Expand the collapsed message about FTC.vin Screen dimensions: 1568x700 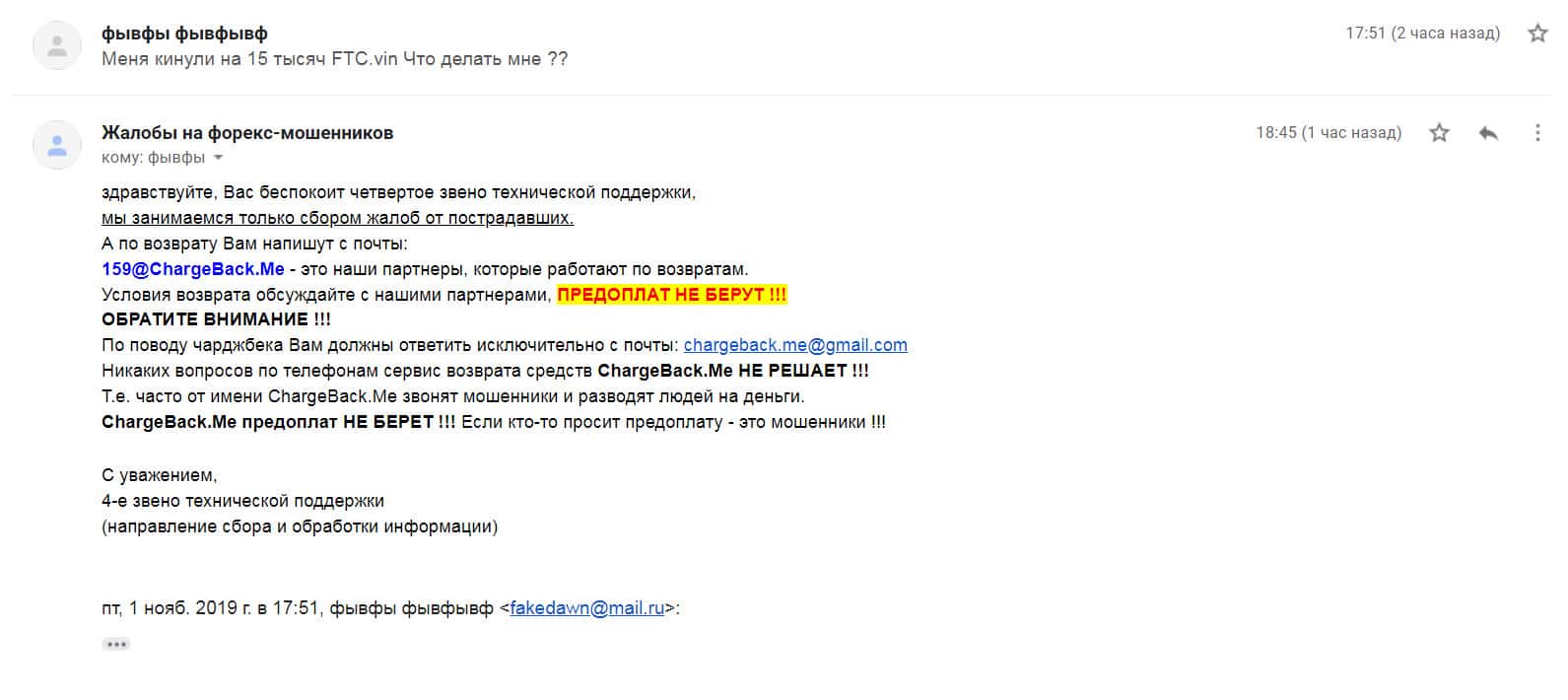tap(334, 59)
